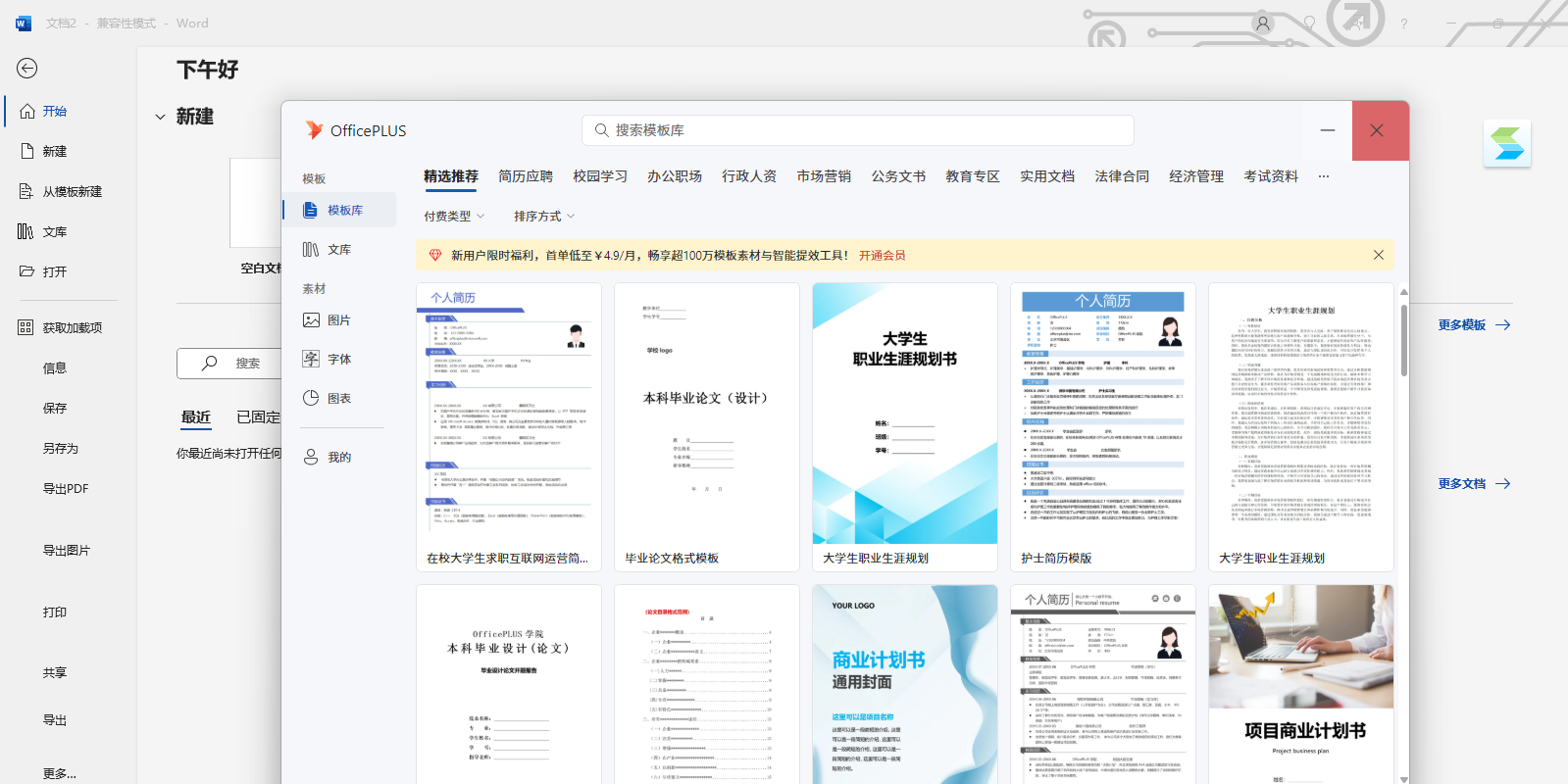The height and width of the screenshot is (784, 1568).
Task: Select the 市场营销 tab
Action: click(x=824, y=176)
